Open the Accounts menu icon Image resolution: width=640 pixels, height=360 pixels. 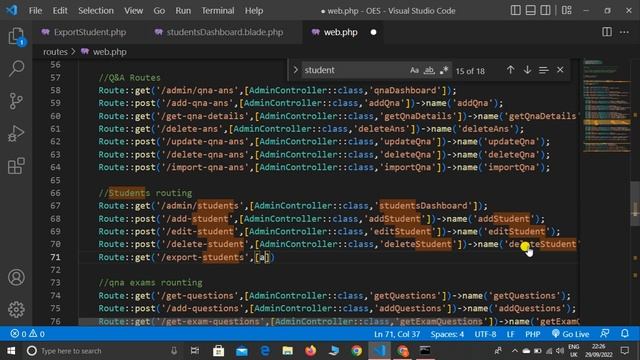point(16,277)
